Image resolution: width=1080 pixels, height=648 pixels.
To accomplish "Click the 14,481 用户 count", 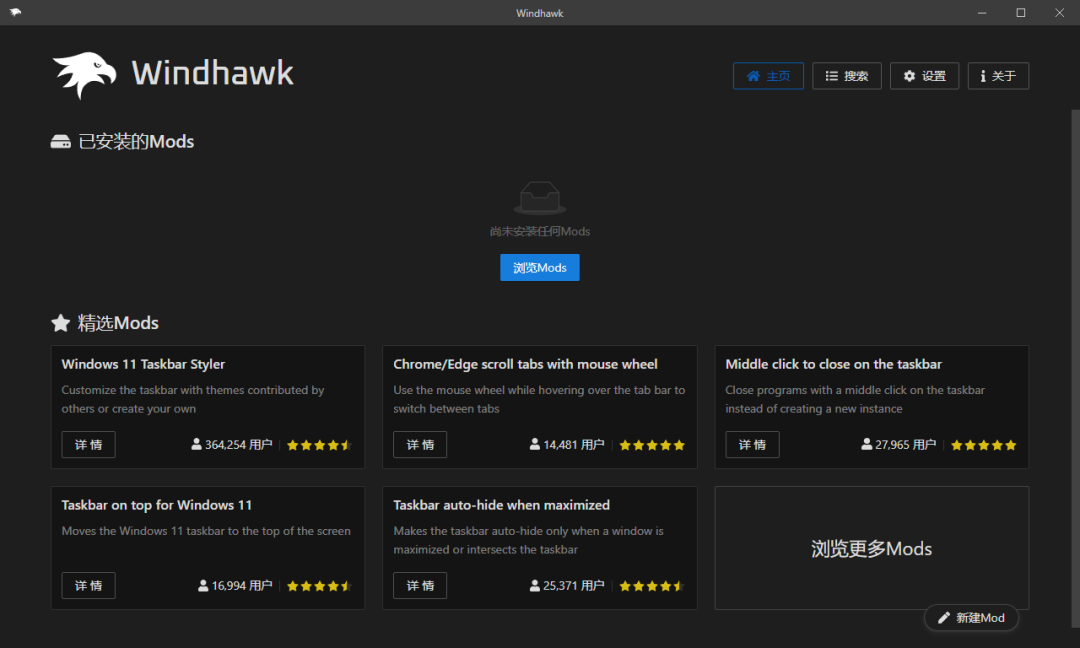I will click(x=574, y=445).
